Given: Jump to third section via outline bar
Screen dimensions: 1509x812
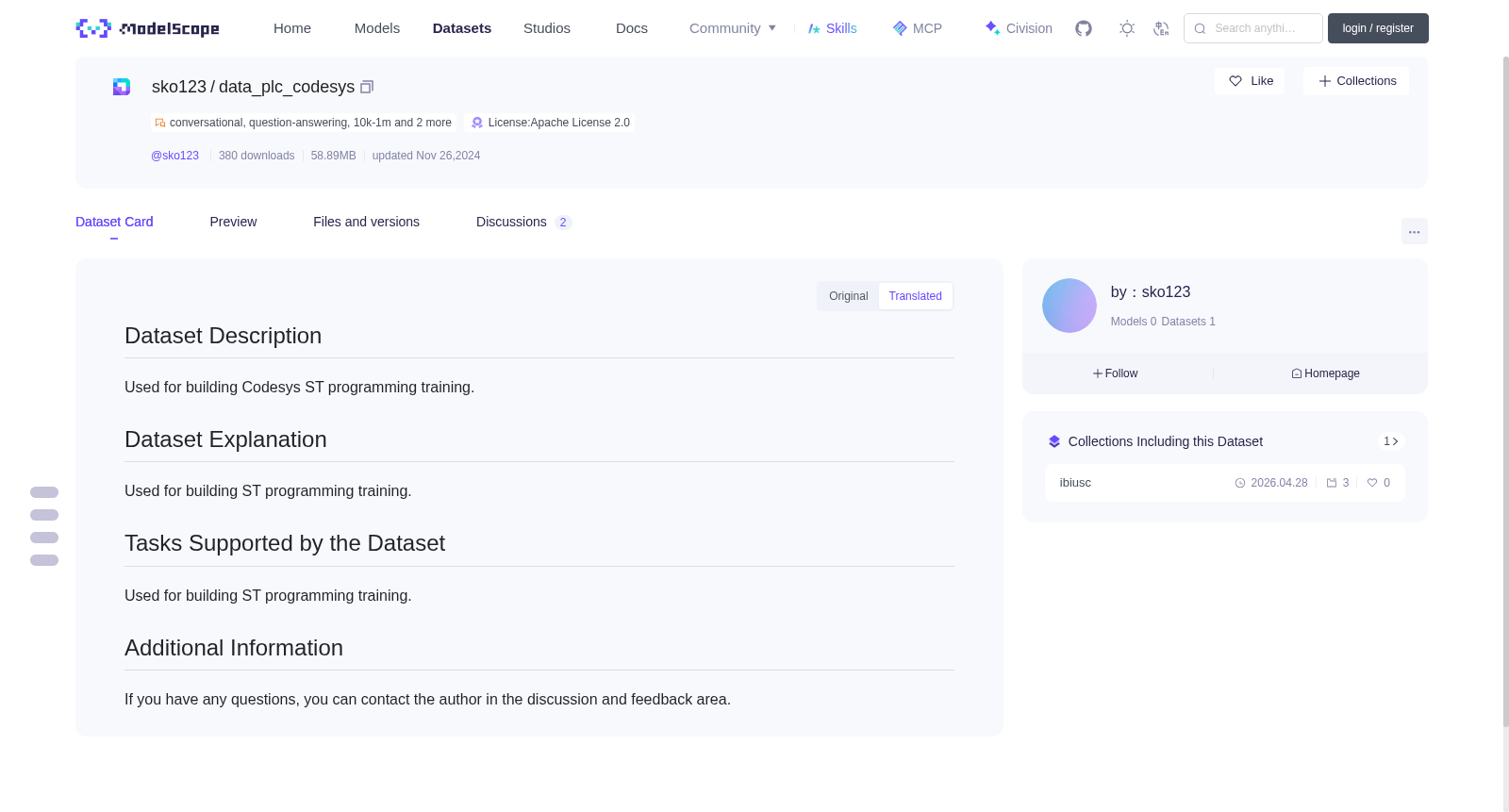Looking at the screenshot, I should [x=44, y=538].
